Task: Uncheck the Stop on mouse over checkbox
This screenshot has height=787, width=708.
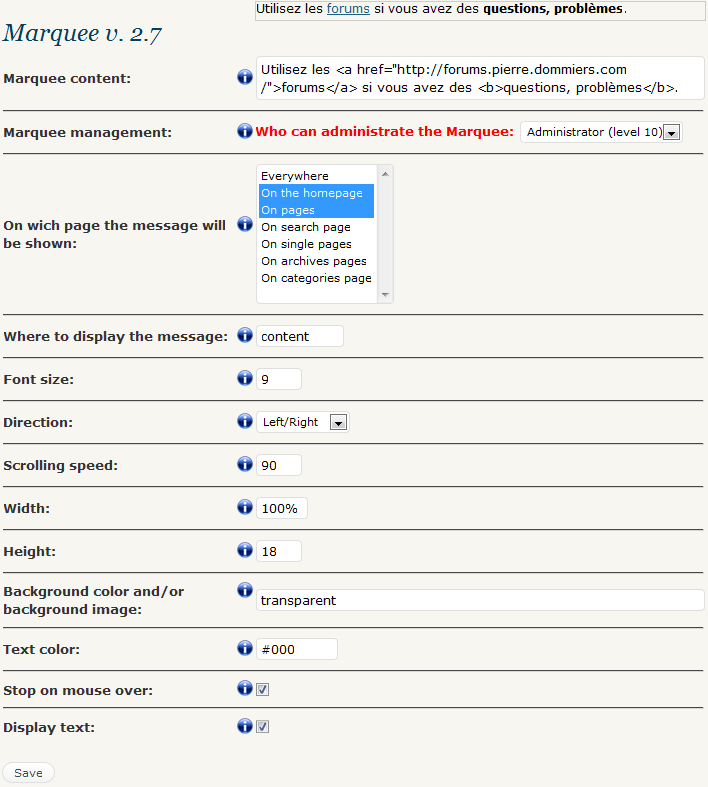Action: 262,689
